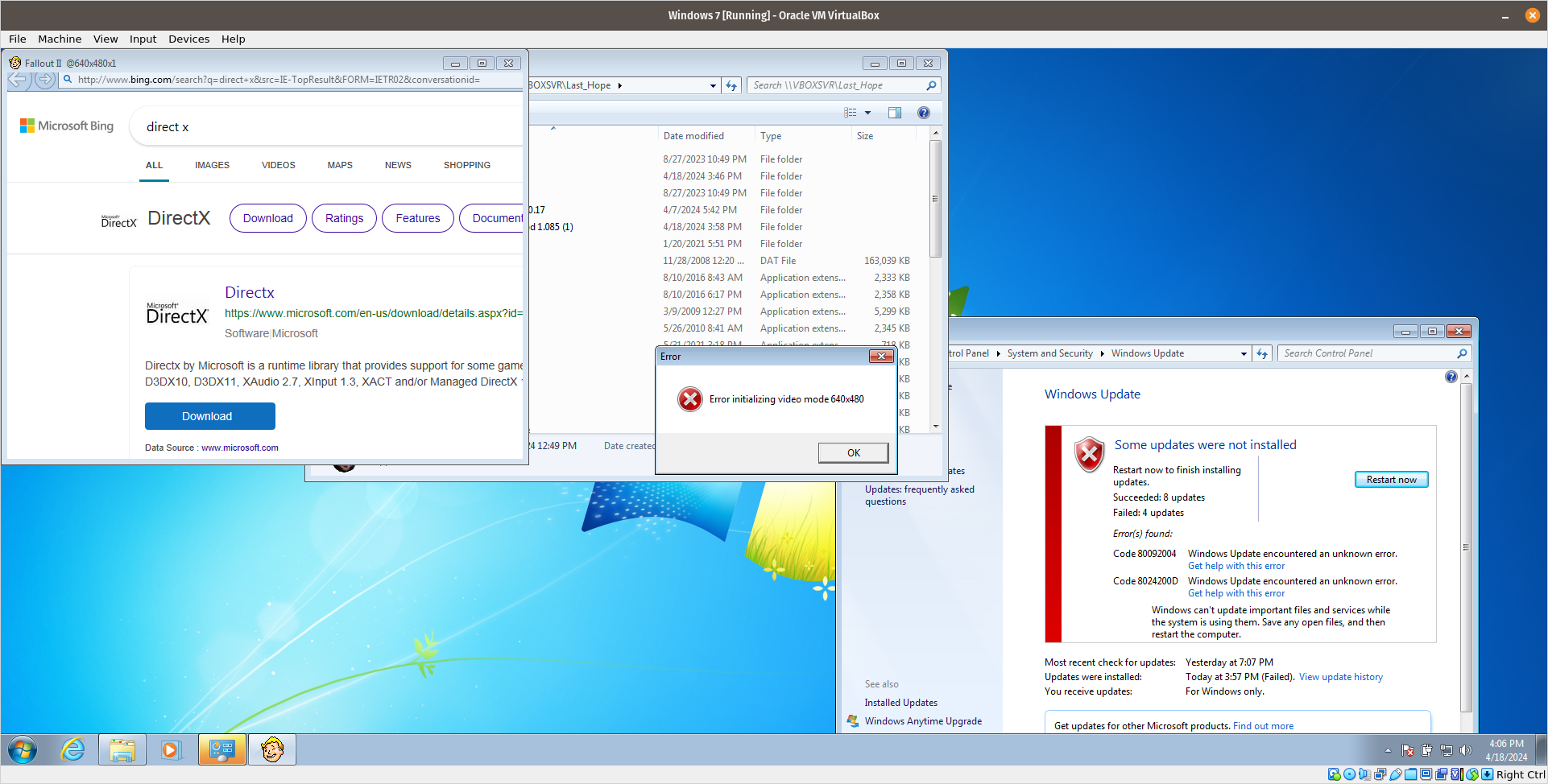This screenshot has height=784, width=1548.
Task: Open View update history link
Action: click(x=1341, y=677)
